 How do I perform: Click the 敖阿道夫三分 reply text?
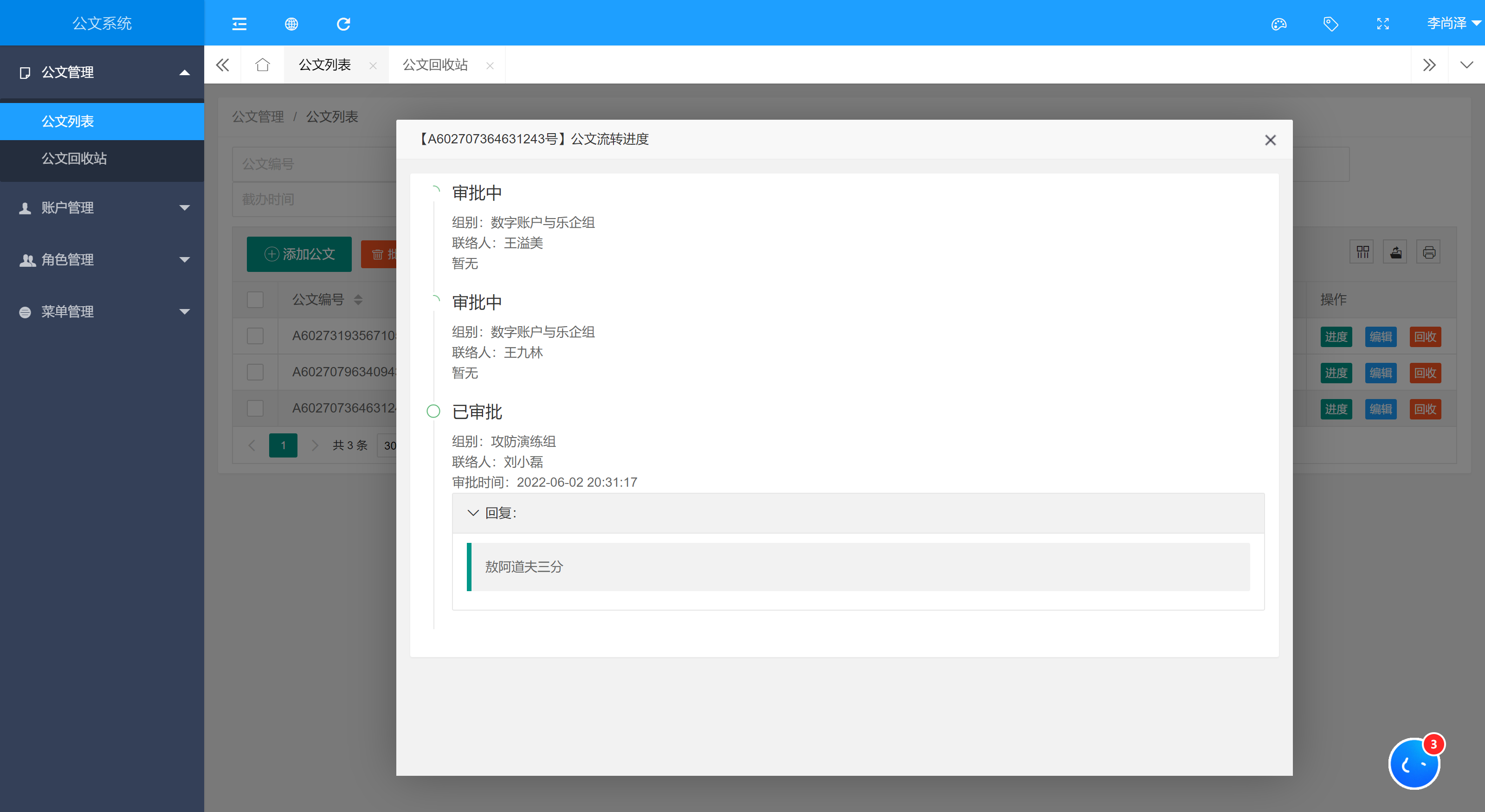tap(524, 567)
